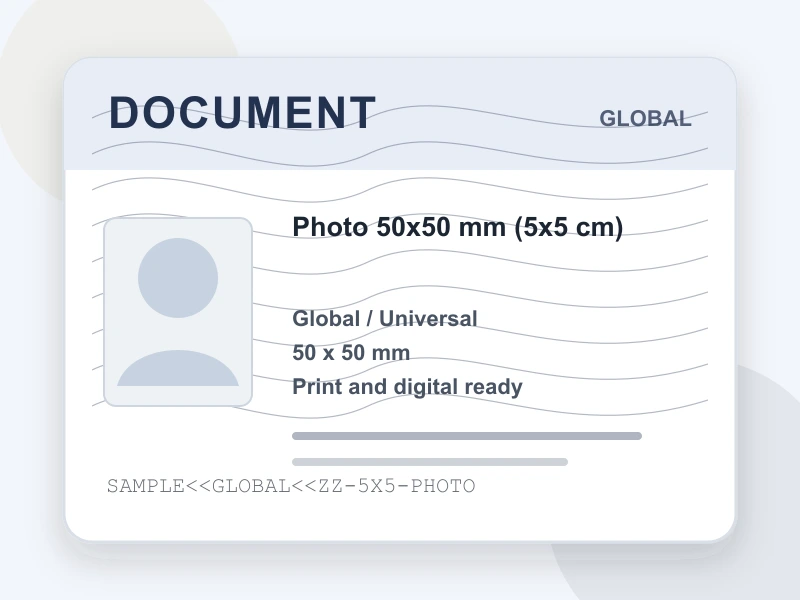Image resolution: width=800 pixels, height=600 pixels.
Task: Click the 'Photo 50x50 mm (5x5 cm)' title
Action: [x=458, y=227]
